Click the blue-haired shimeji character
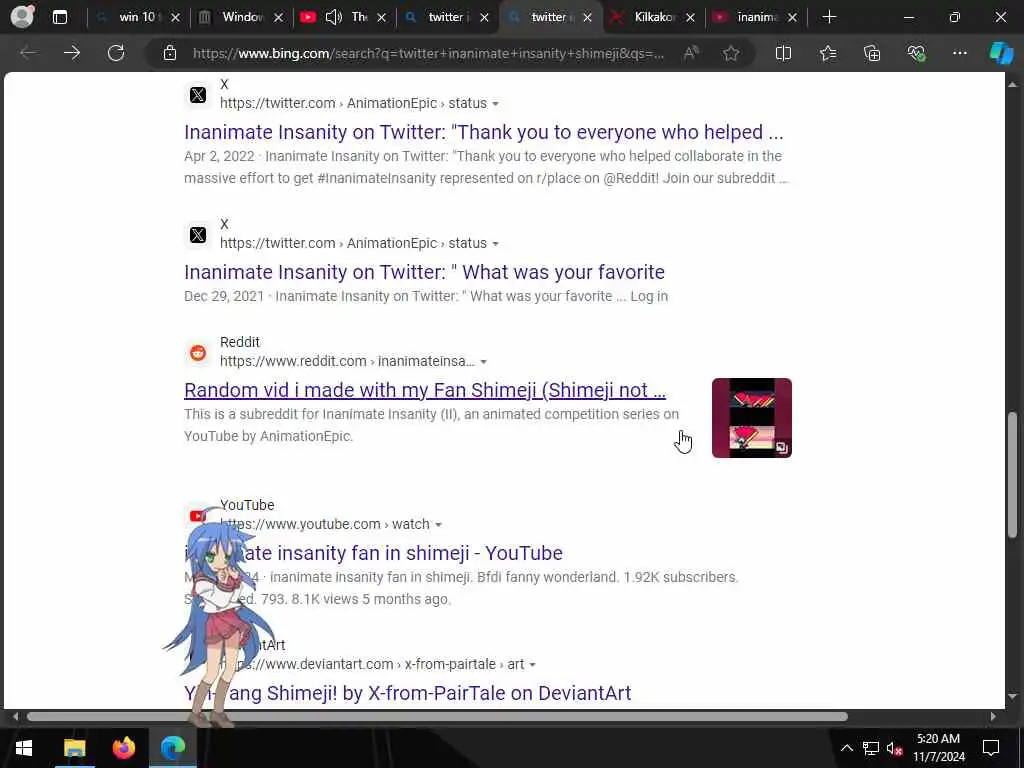This screenshot has width=1024, height=768. coord(219,617)
